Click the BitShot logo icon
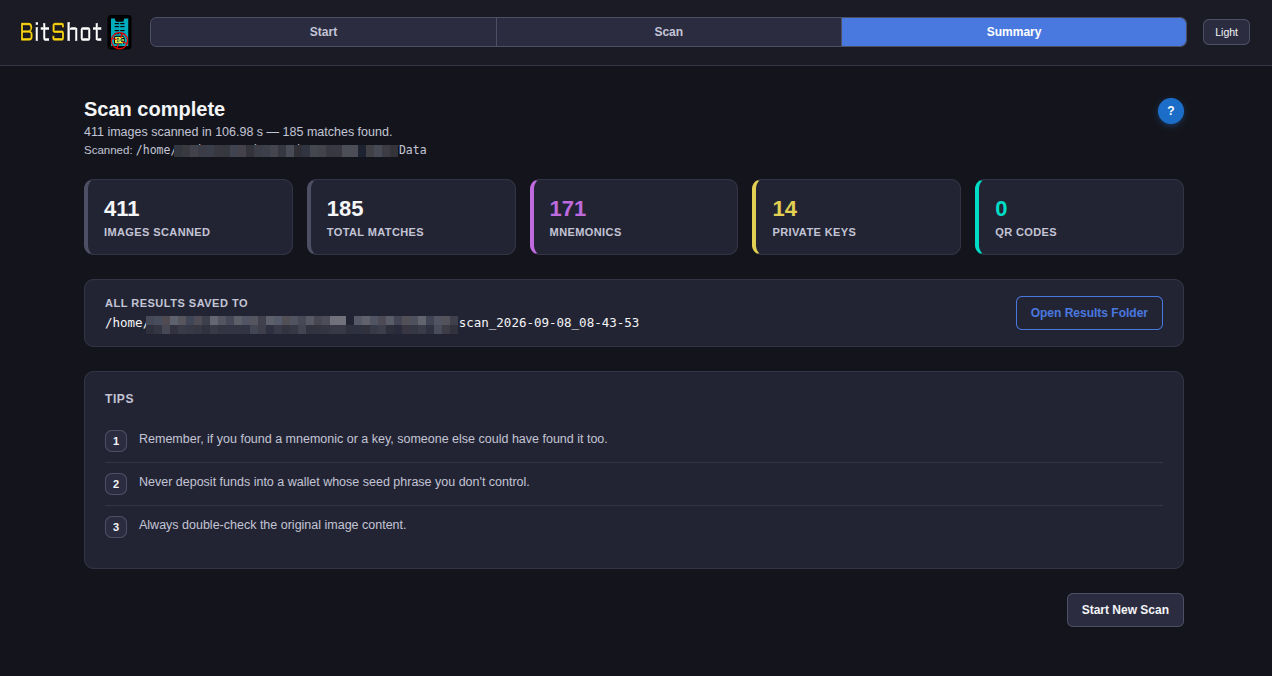 click(x=120, y=32)
